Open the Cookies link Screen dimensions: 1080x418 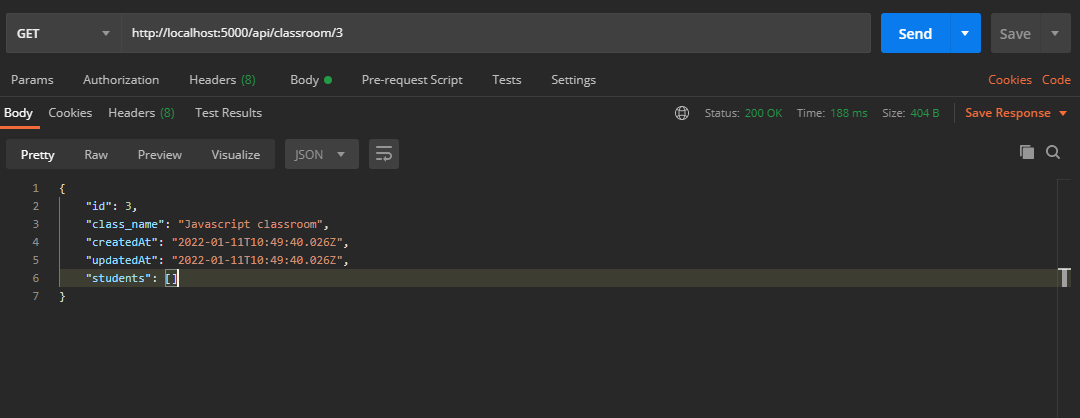click(1010, 80)
